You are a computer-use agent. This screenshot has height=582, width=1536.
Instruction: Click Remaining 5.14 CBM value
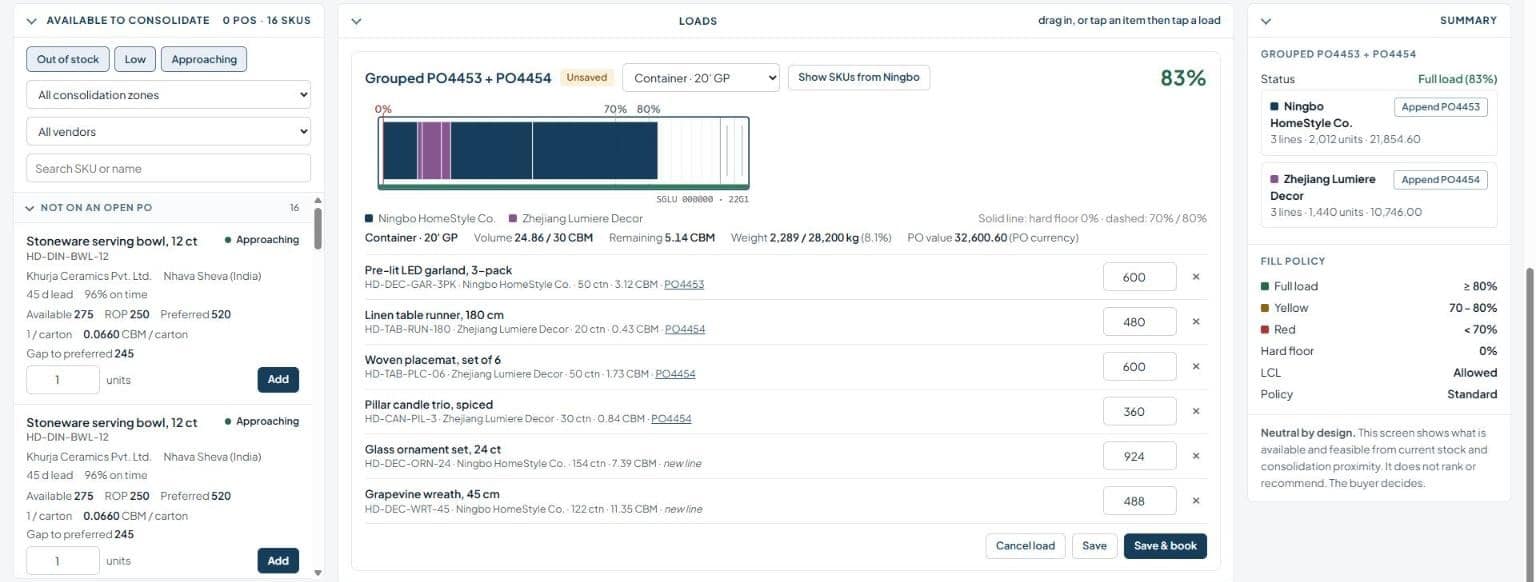(690, 238)
